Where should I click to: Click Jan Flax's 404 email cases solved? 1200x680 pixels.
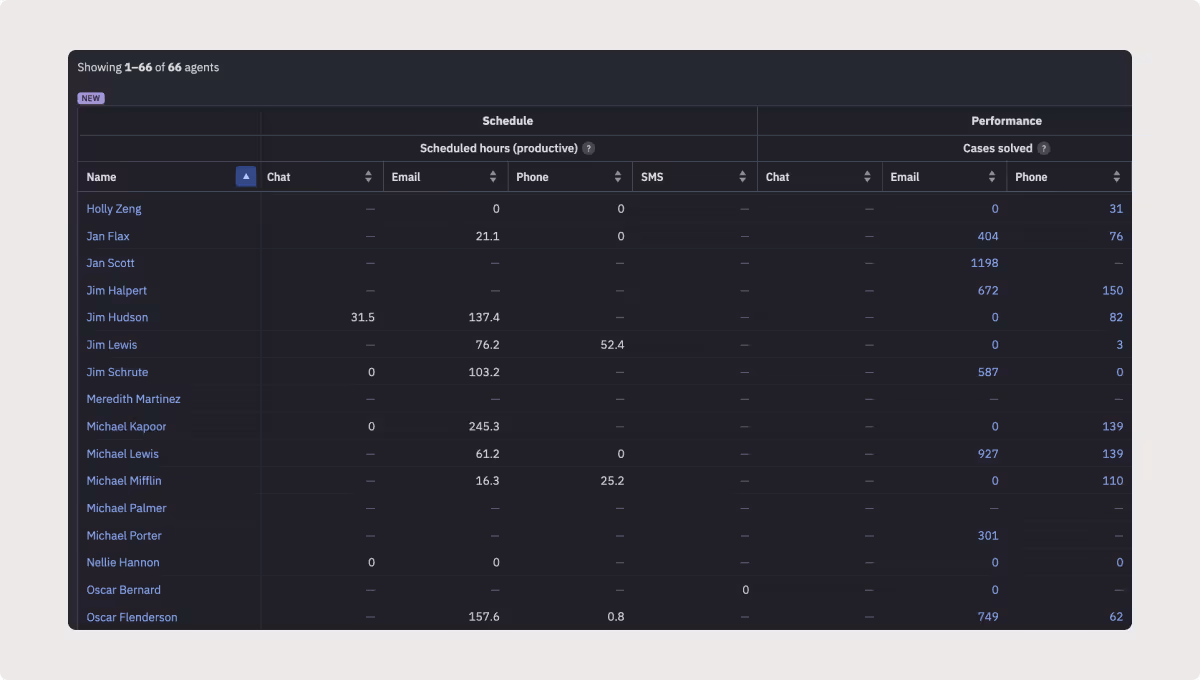pyautogui.click(x=988, y=236)
